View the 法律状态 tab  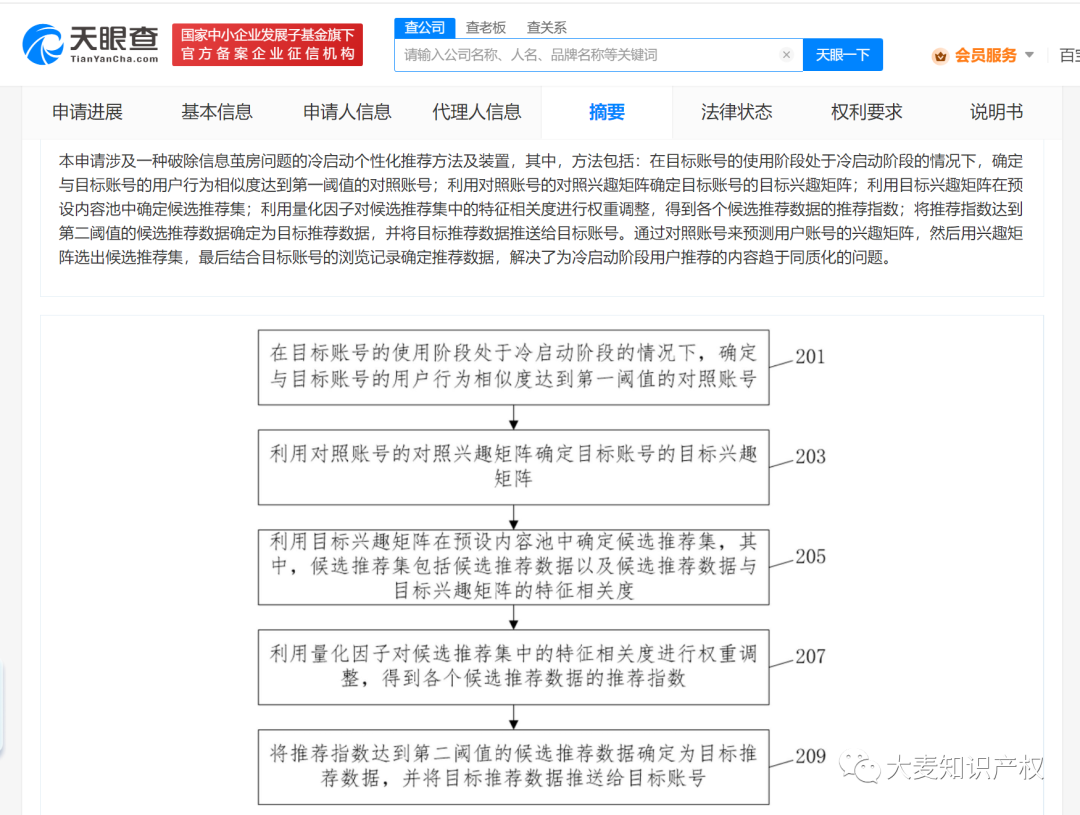click(x=737, y=113)
